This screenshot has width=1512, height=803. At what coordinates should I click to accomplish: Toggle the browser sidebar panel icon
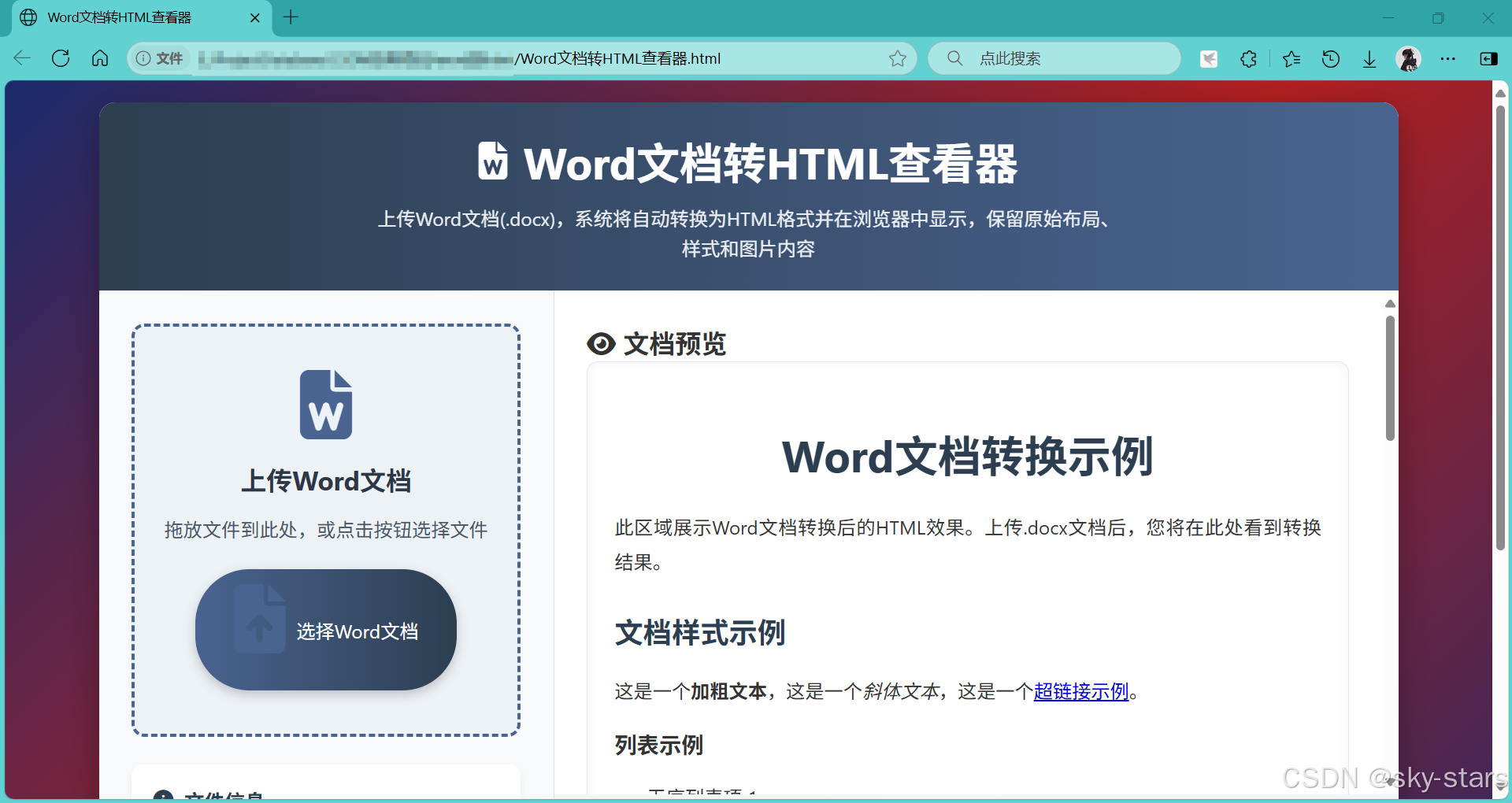pos(1488,58)
